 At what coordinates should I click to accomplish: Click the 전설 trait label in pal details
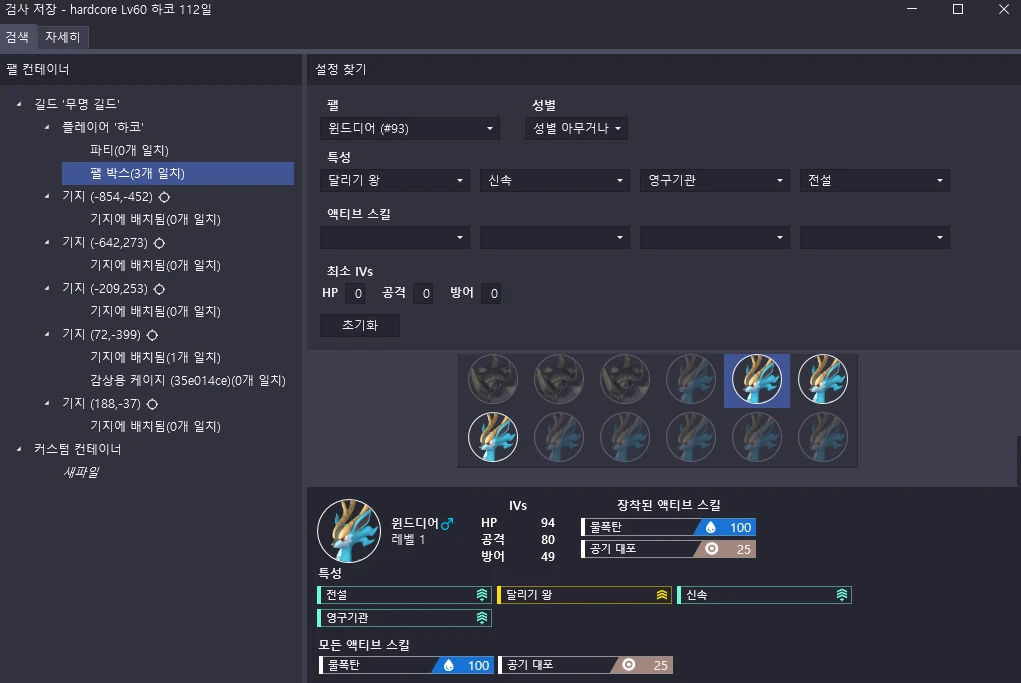pos(337,595)
